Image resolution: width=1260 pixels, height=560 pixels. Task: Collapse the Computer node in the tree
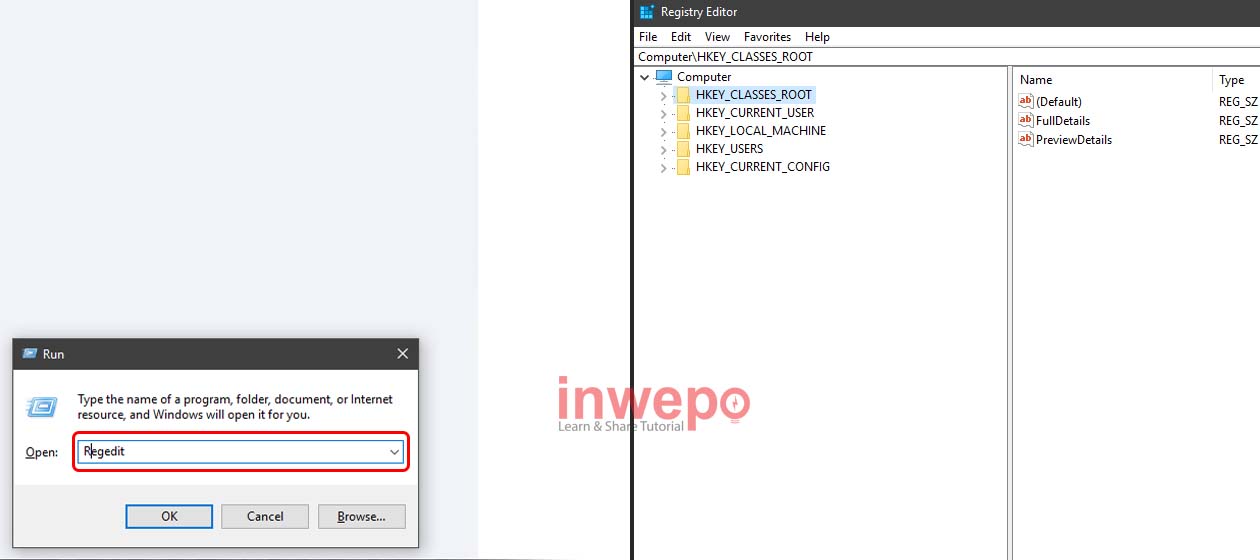(645, 77)
